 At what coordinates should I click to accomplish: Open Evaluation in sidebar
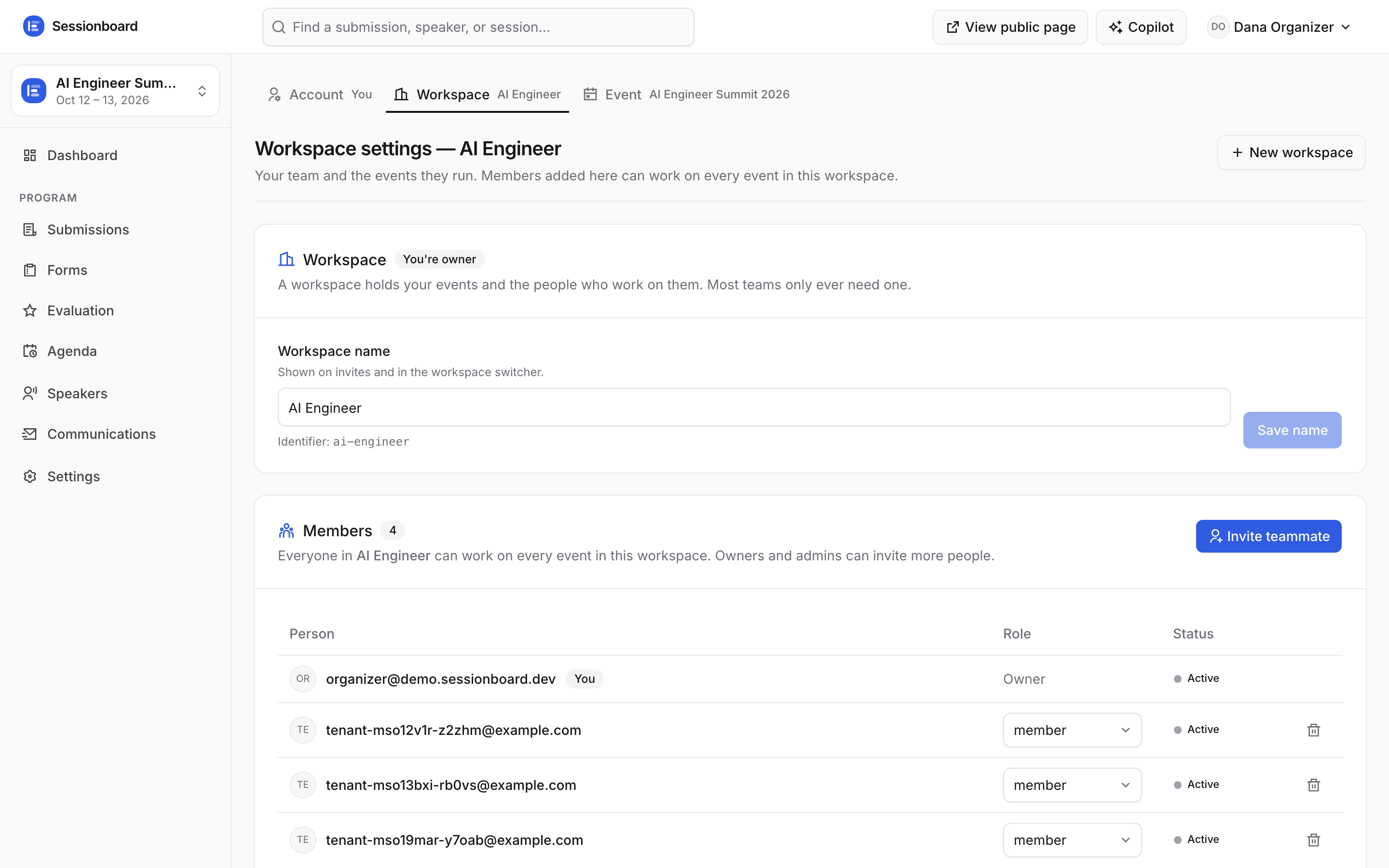[x=115, y=311]
